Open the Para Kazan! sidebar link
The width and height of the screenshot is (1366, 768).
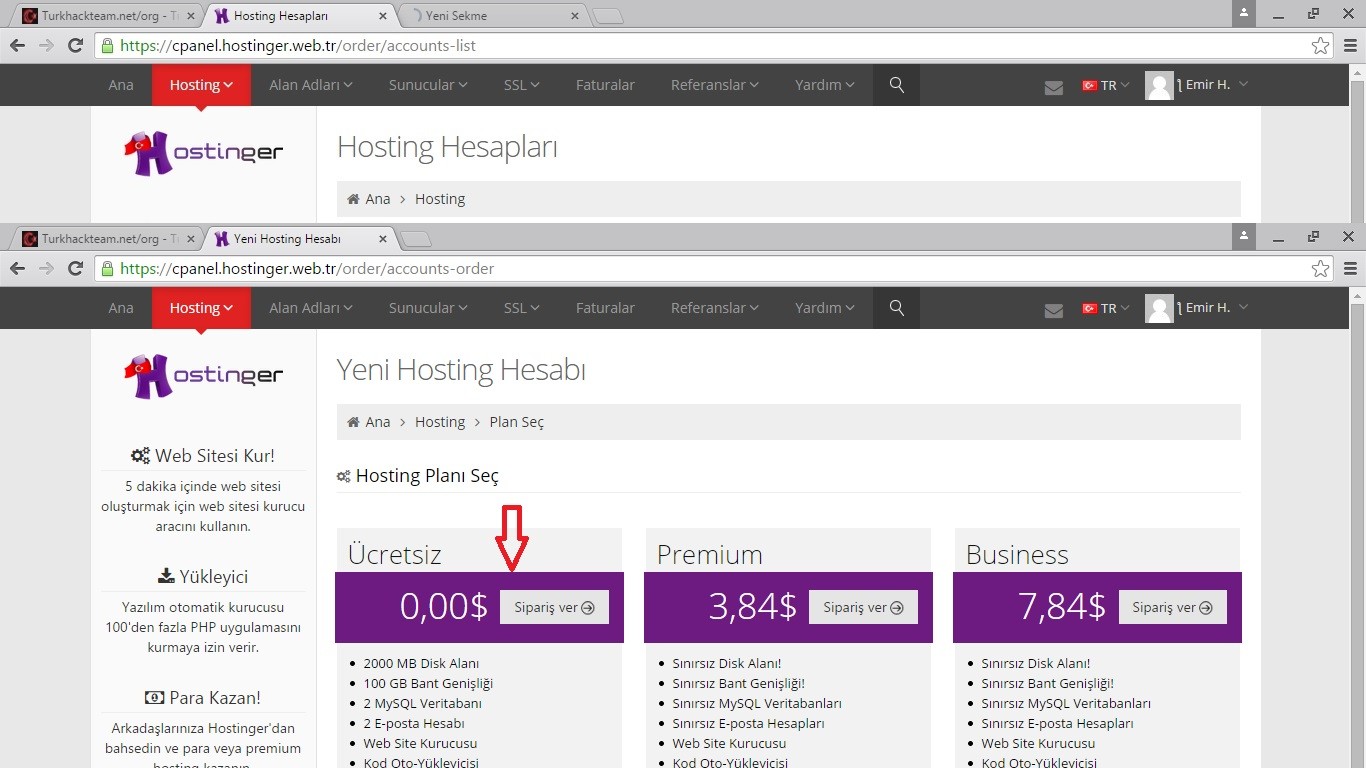click(x=203, y=698)
